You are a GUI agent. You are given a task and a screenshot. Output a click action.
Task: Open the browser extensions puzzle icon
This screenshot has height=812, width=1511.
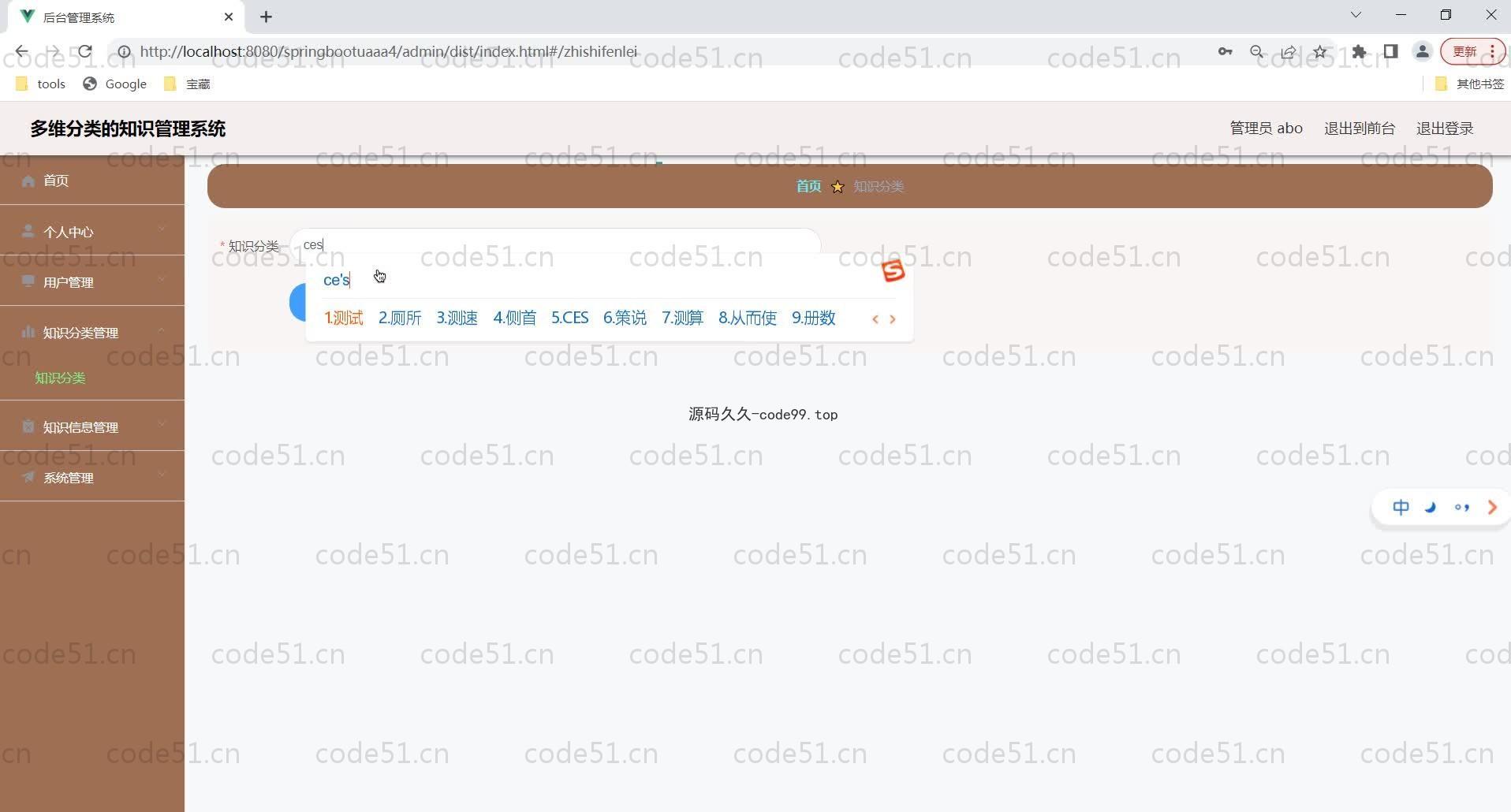pos(1359,52)
